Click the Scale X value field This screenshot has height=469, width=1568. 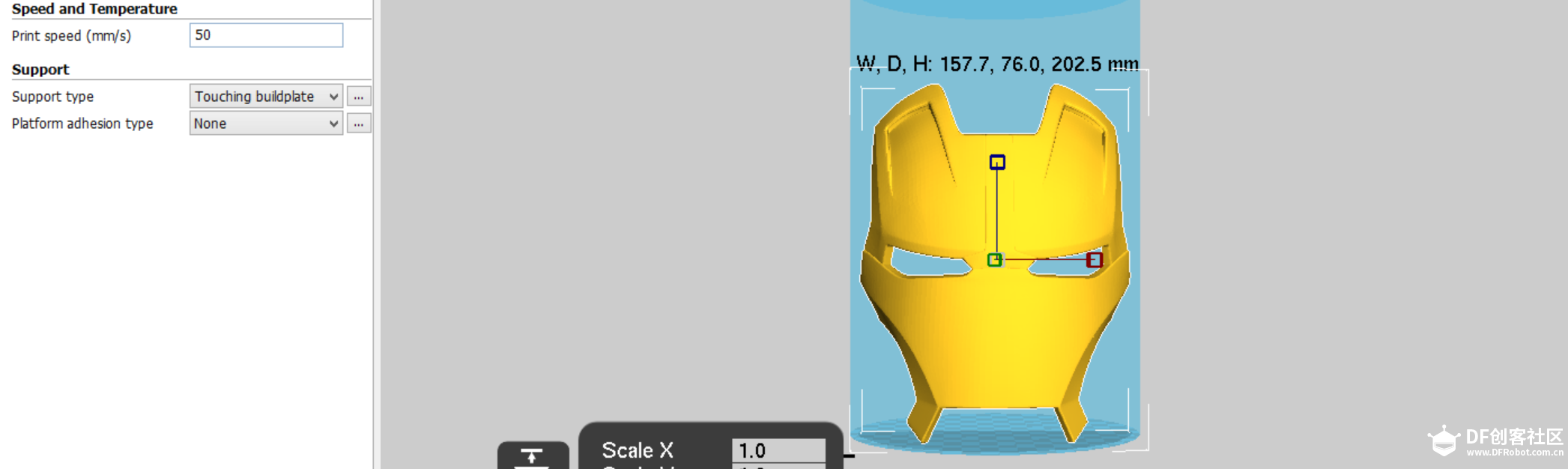[778, 450]
